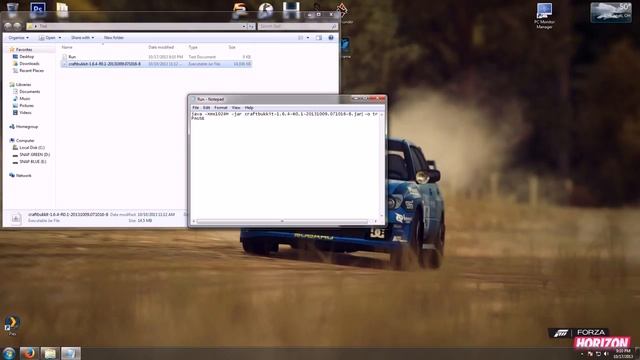Switch to Notepad via taskbar button

[71, 353]
